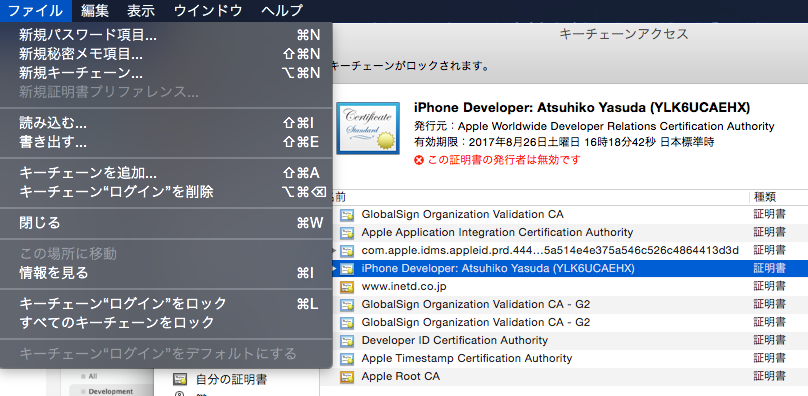Open the ファイル menu in menu bar
This screenshot has height=396, width=808.
pyautogui.click(x=36, y=10)
